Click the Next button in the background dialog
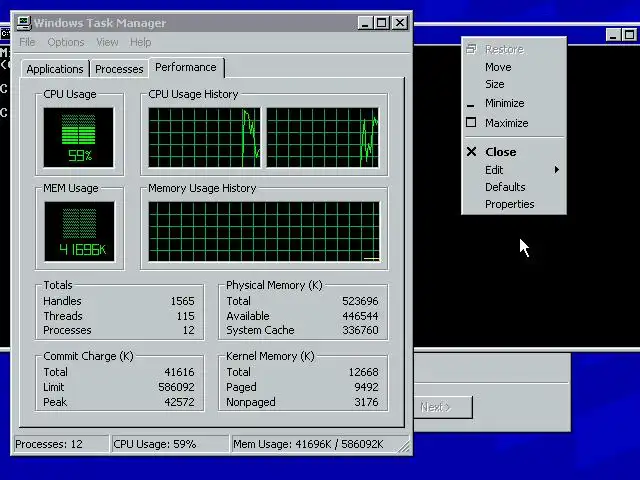 tap(444, 407)
